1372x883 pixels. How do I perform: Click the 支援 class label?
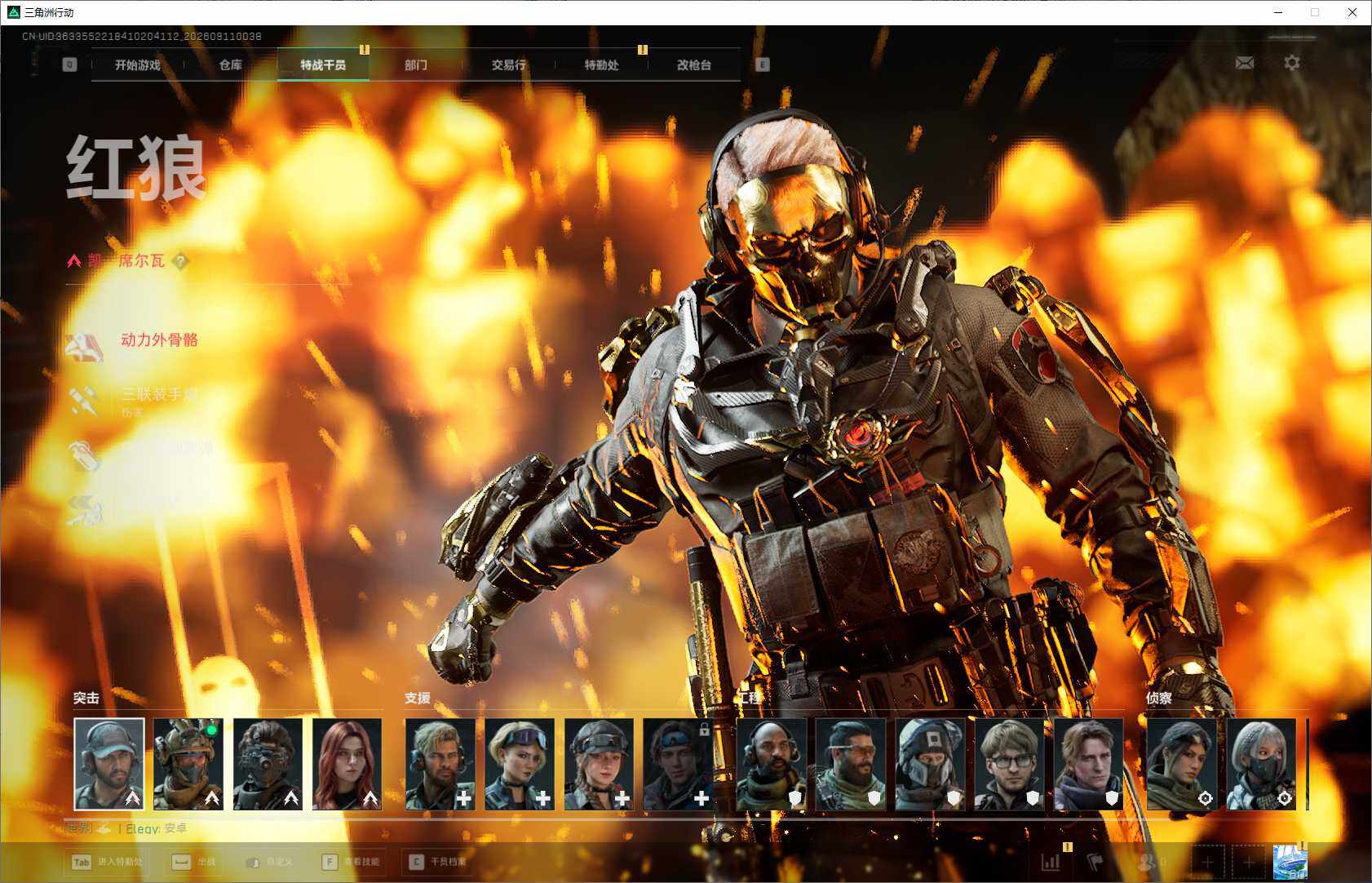(x=418, y=698)
